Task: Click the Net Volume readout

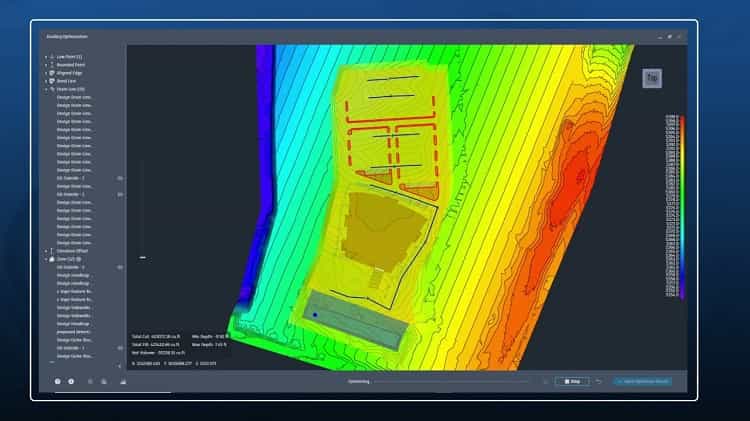Action: coord(158,353)
